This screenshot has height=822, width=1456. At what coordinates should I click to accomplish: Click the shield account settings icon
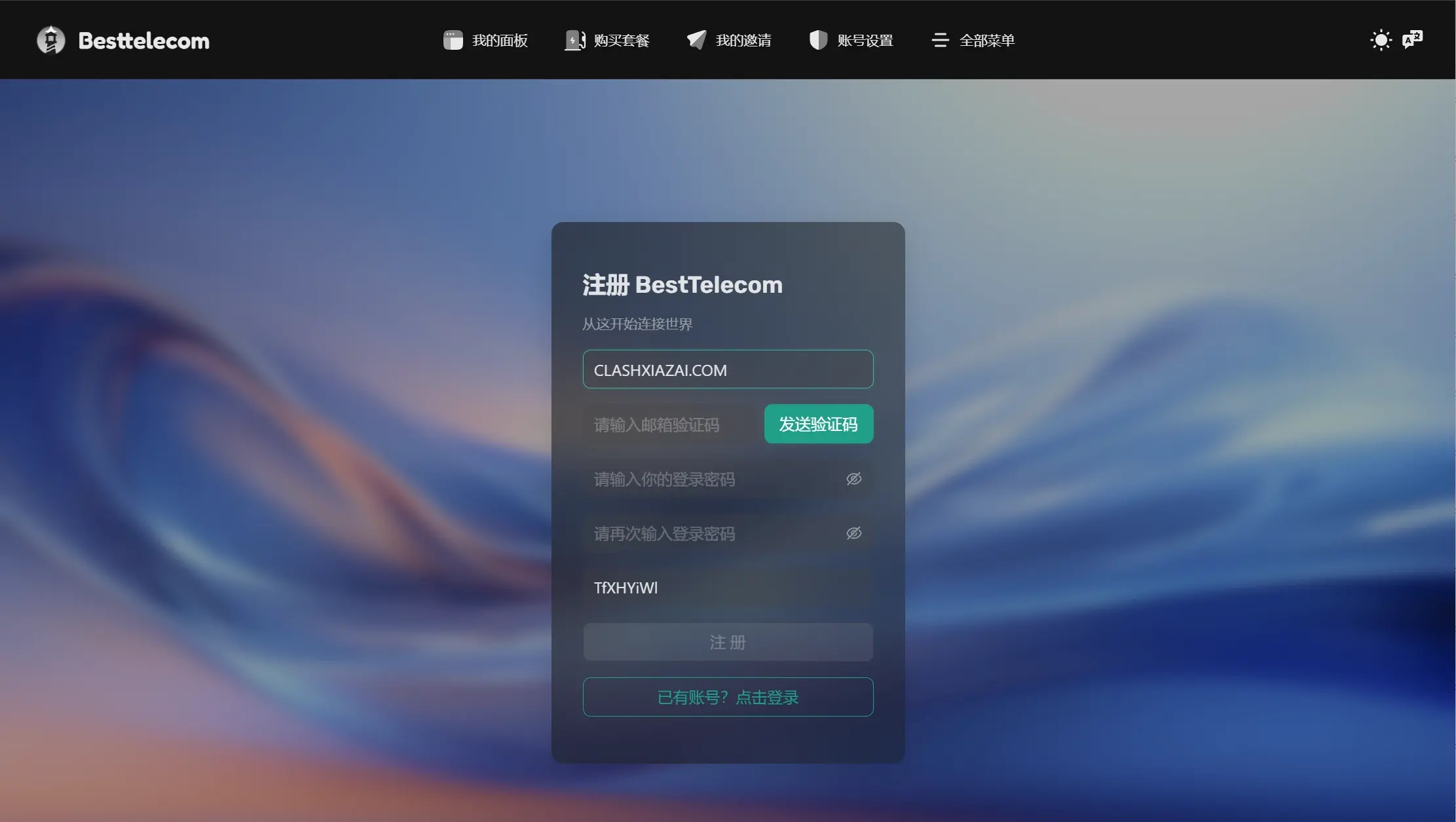[x=818, y=40]
